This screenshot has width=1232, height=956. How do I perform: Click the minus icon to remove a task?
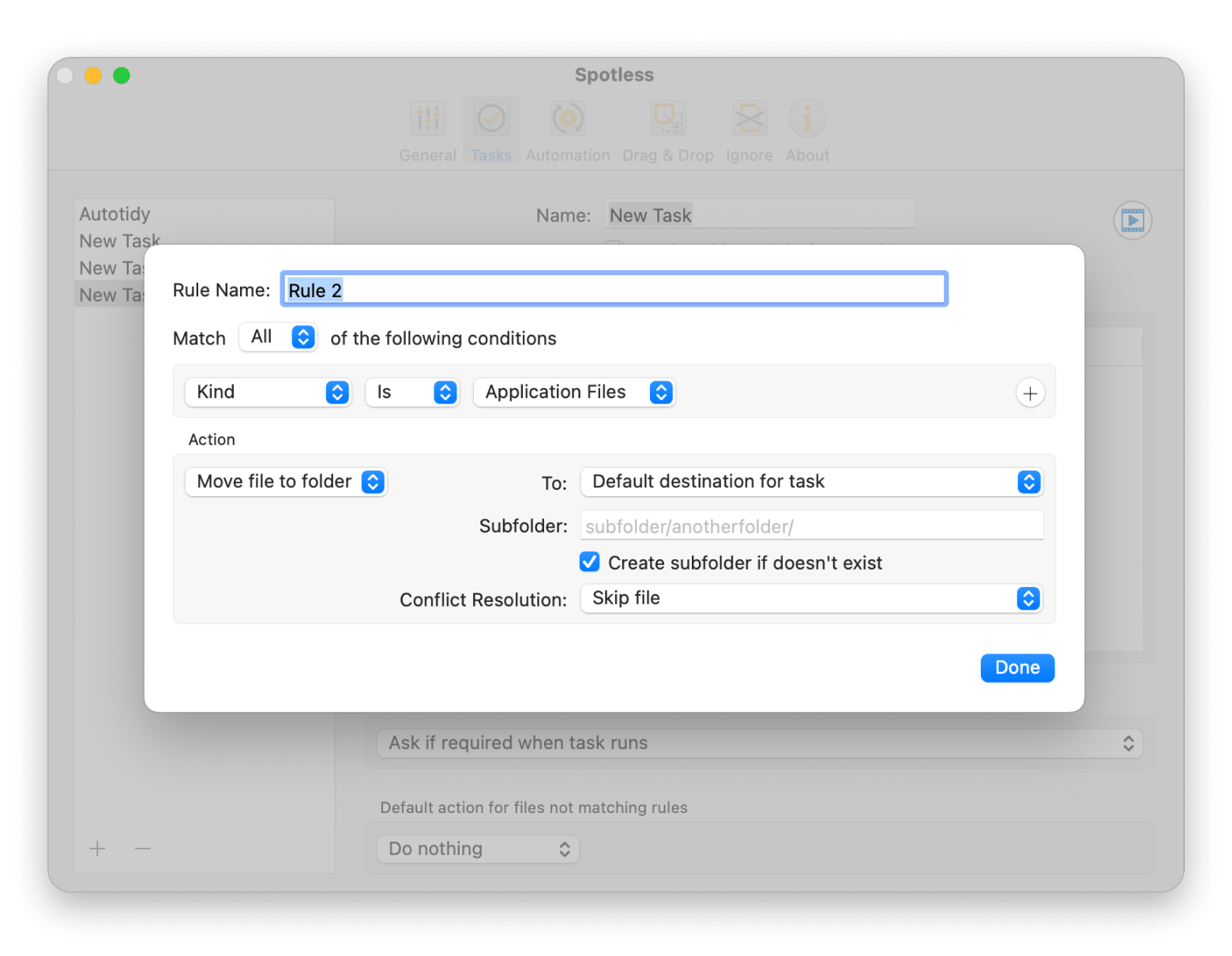point(142,849)
